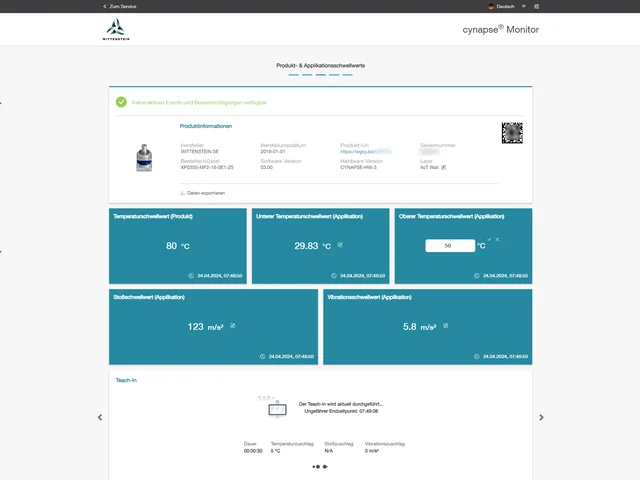This screenshot has width=640, height=480.
Task: Open the Deutsch language dropdown
Action: click(x=507, y=6)
